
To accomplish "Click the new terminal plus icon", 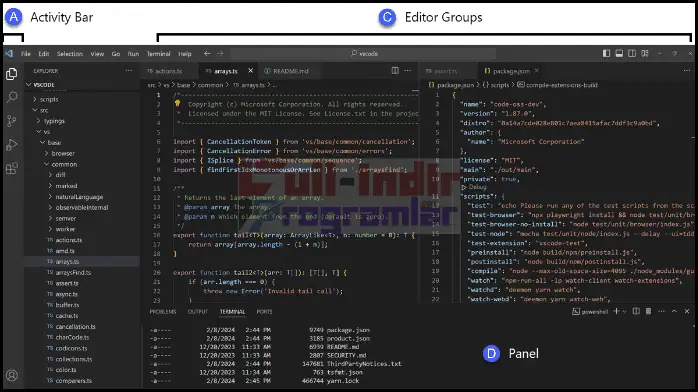I will pos(617,311).
